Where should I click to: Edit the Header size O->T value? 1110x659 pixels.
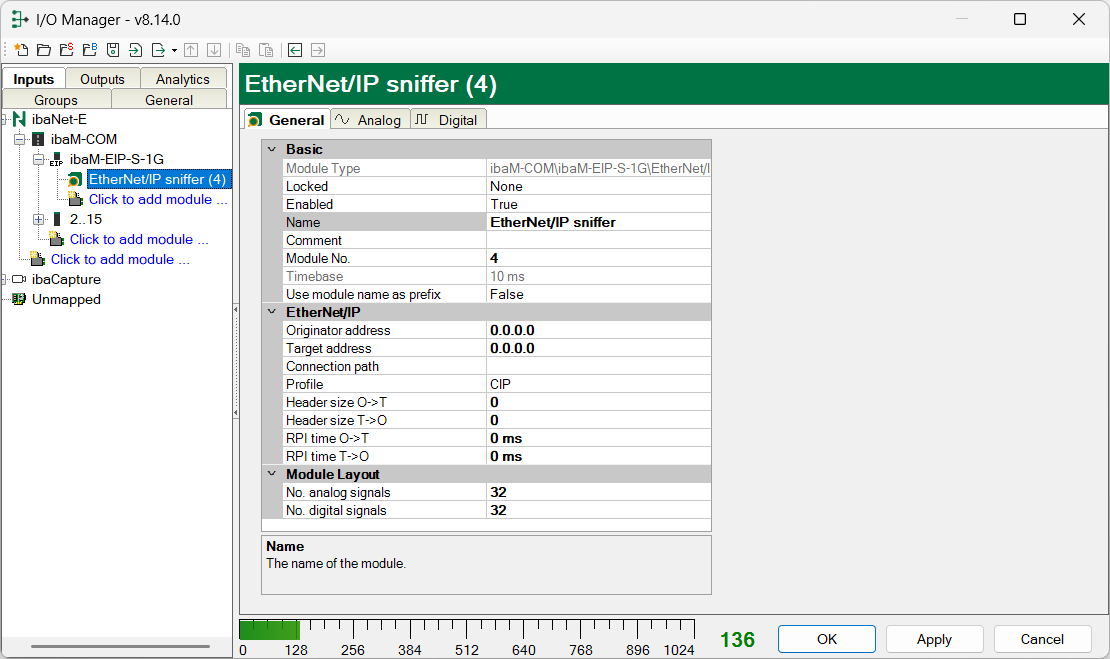click(x=598, y=402)
